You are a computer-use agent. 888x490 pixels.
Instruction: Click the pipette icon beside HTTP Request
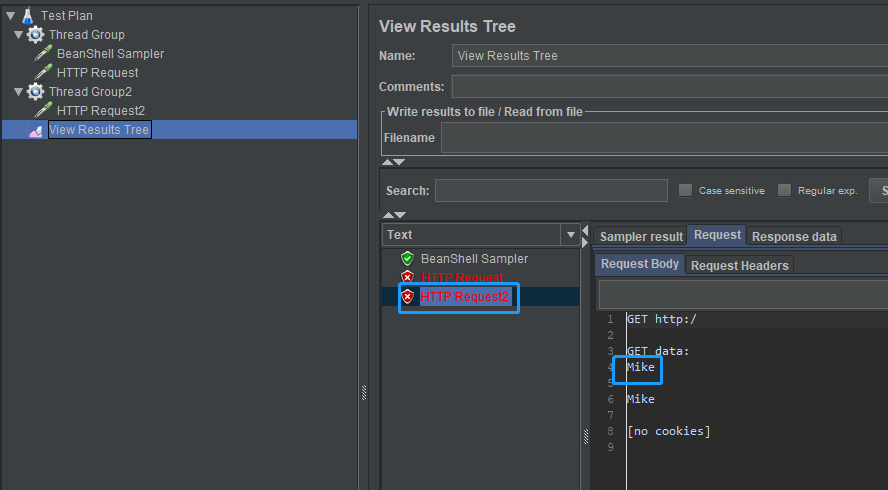[43, 73]
